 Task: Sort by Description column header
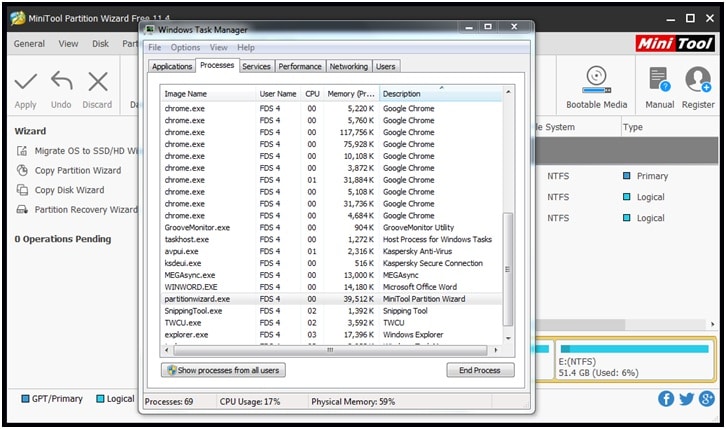pyautogui.click(x=440, y=93)
